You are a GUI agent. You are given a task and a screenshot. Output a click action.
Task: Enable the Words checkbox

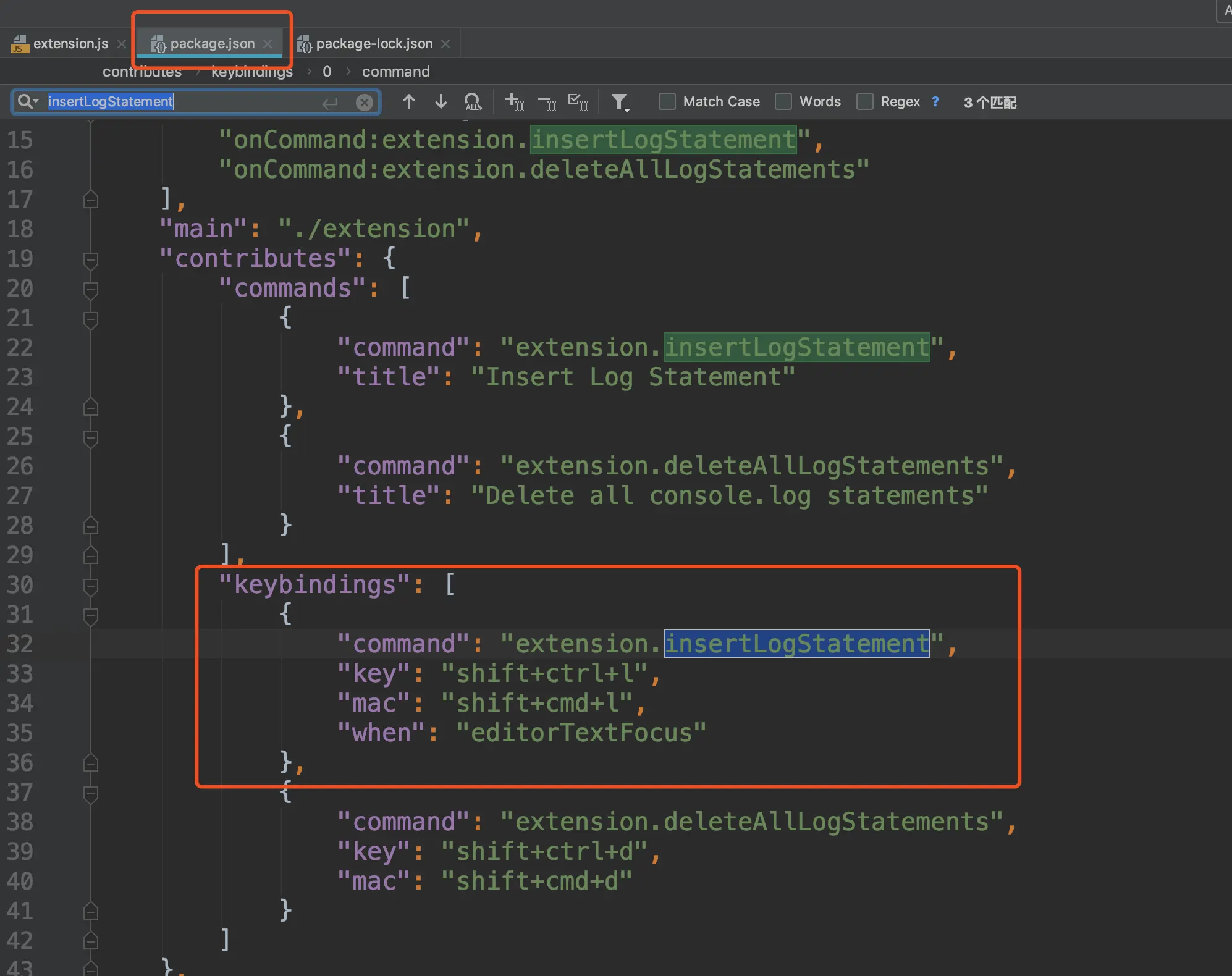click(783, 101)
